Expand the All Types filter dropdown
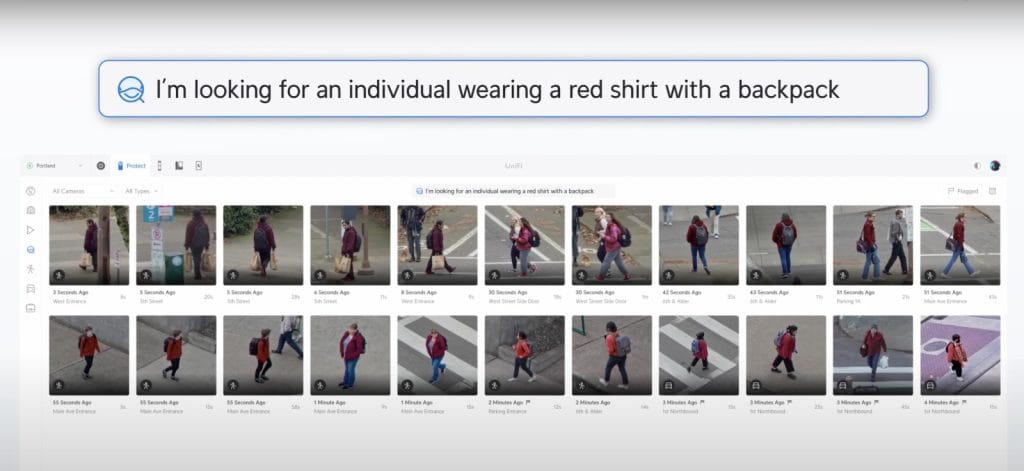Image resolution: width=1024 pixels, height=471 pixels. tap(142, 191)
